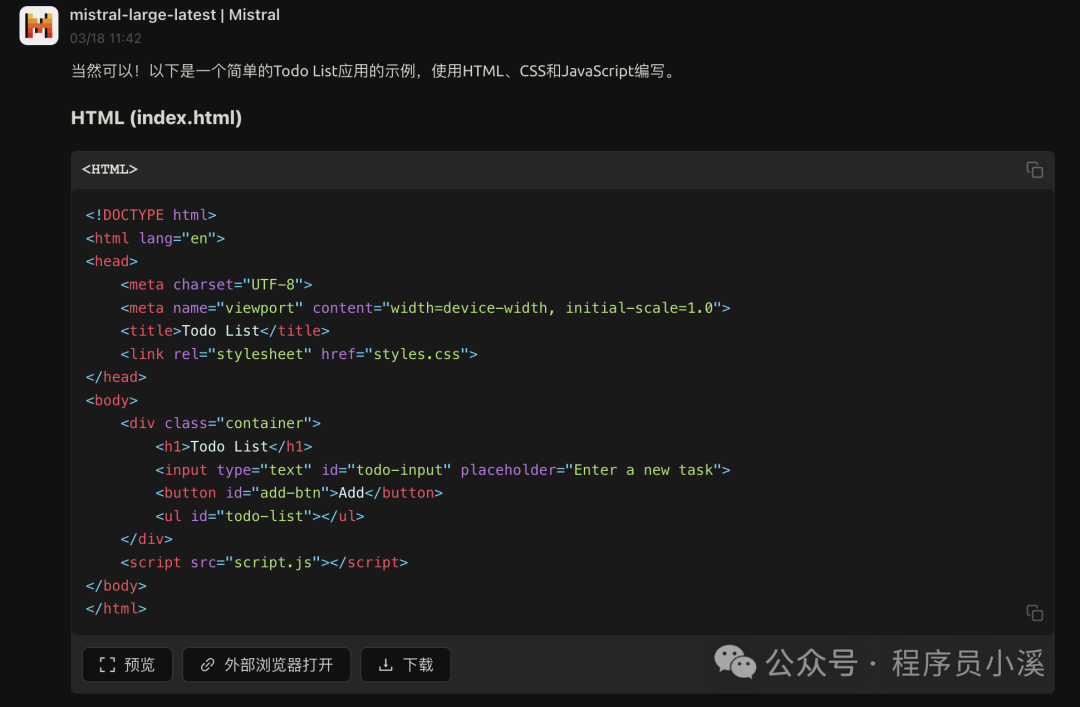Open preview with the 预览 button
The height and width of the screenshot is (707, 1080).
[x=127, y=664]
